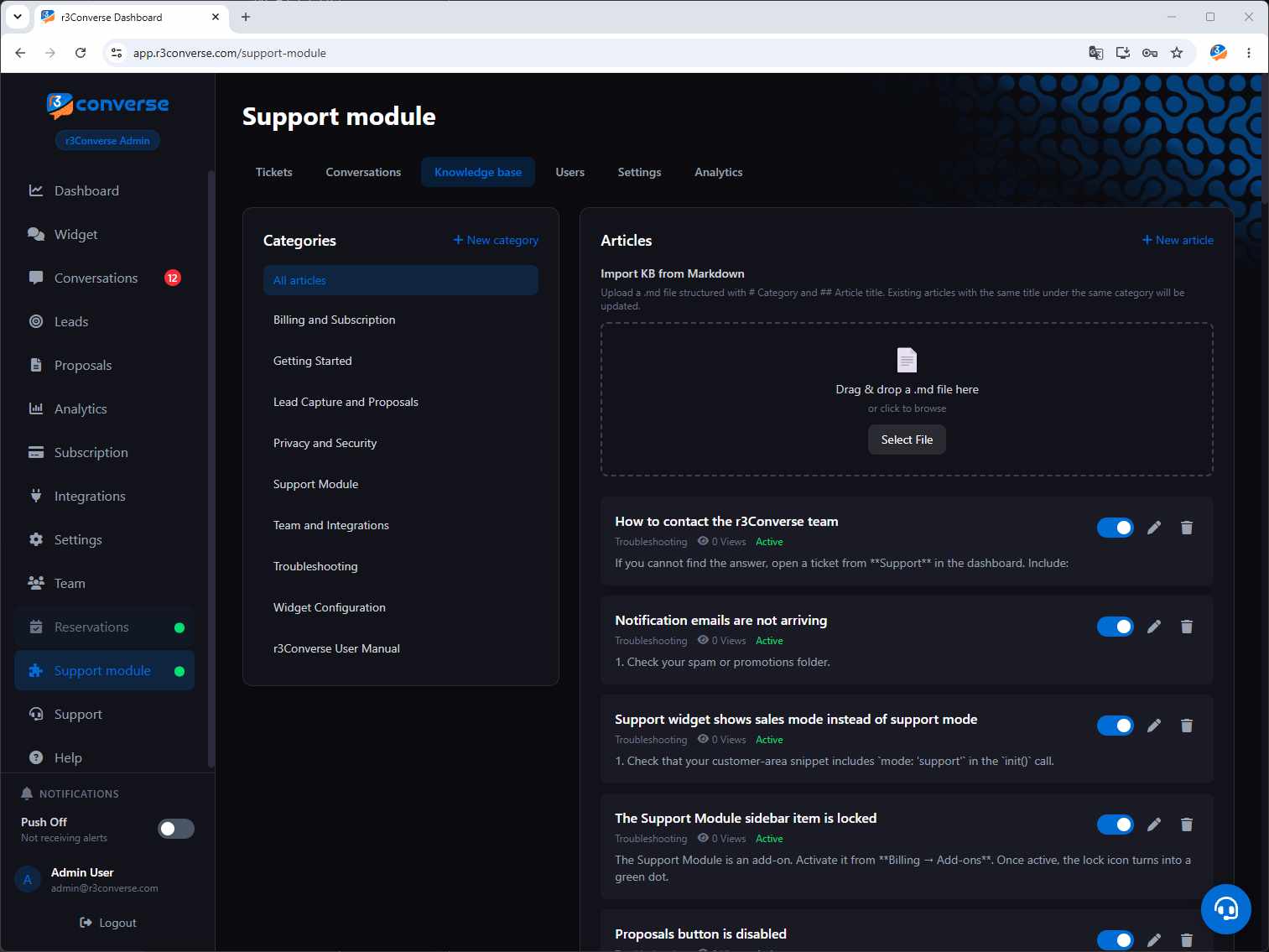This screenshot has width=1269, height=952.
Task: Click the Admin User avatar
Action: tap(28, 879)
